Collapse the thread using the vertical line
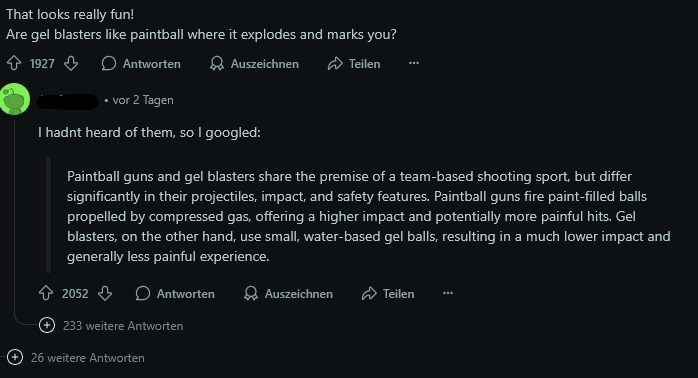The height and width of the screenshot is (378, 698). pyautogui.click(x=14, y=214)
